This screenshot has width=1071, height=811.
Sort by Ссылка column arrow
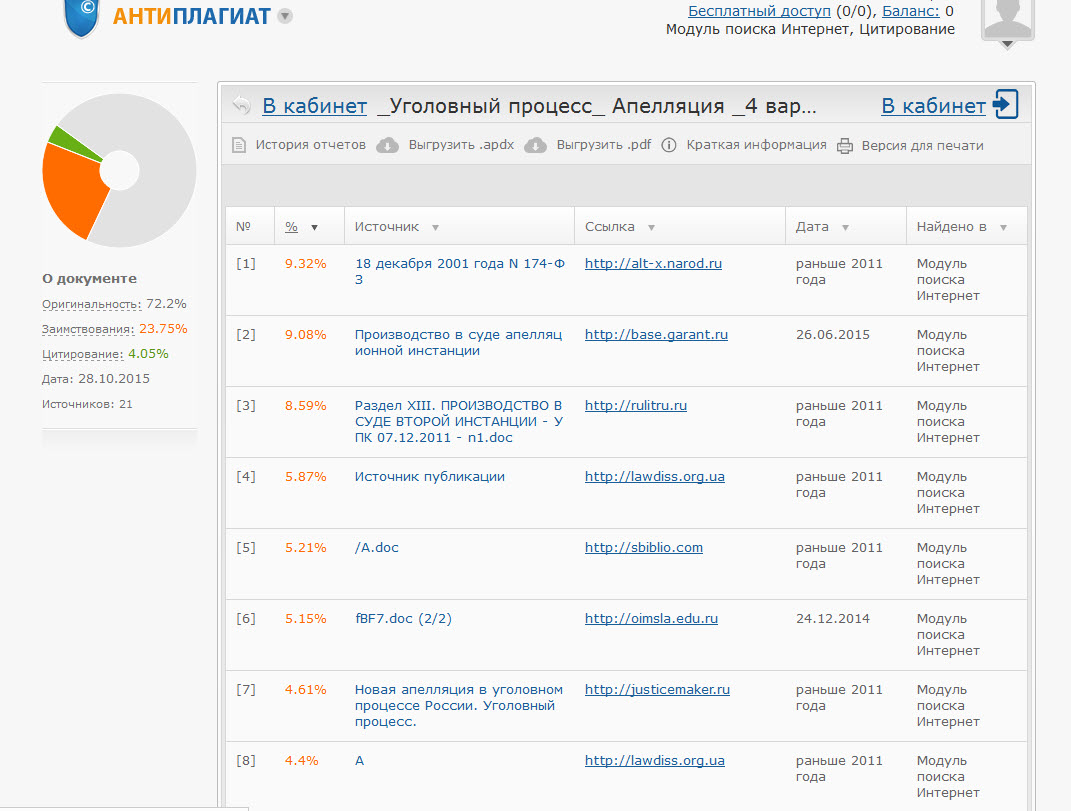click(x=651, y=228)
